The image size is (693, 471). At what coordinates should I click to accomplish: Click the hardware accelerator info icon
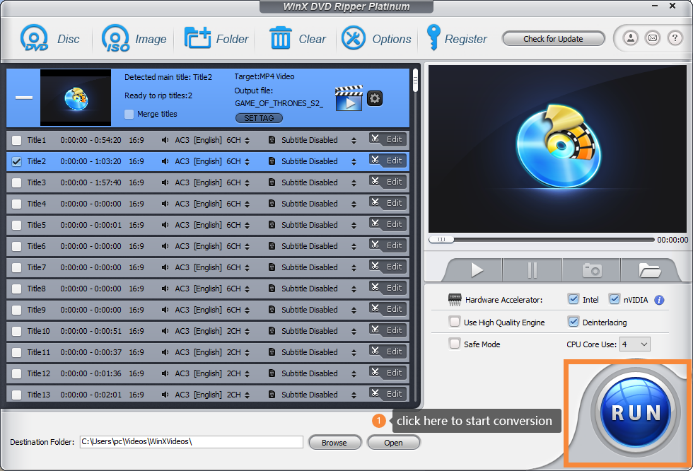pyautogui.click(x=659, y=300)
